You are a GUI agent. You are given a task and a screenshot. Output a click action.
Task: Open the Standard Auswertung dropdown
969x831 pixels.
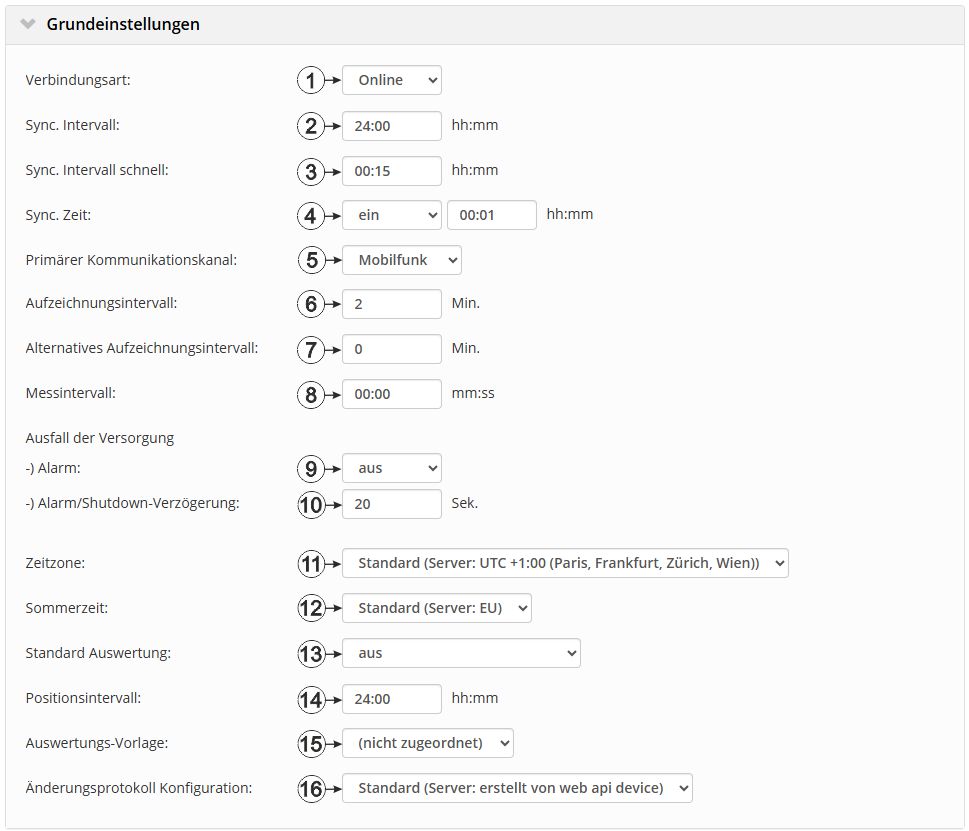(460, 653)
